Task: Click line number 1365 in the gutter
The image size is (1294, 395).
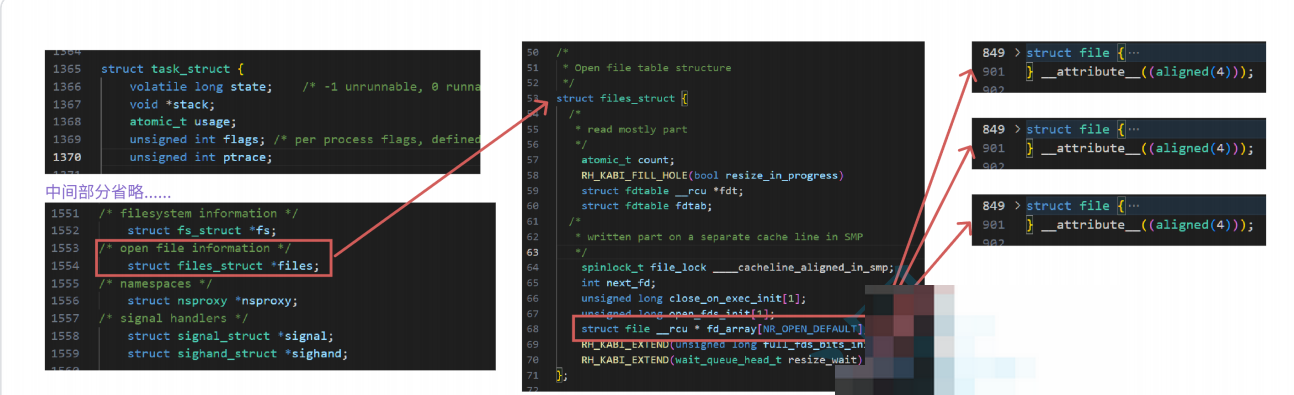Action: (x=67, y=69)
